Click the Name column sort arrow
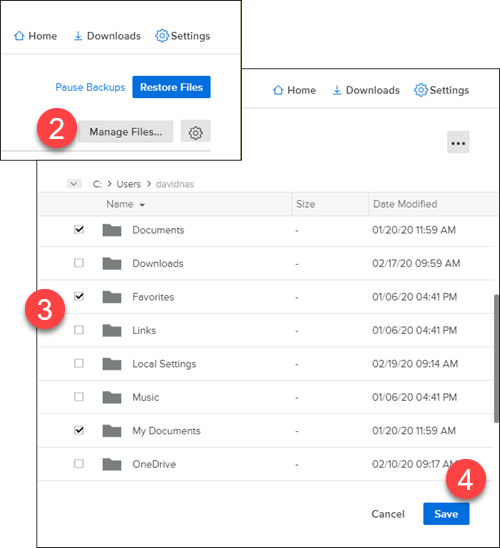The image size is (500, 548). click(x=142, y=205)
